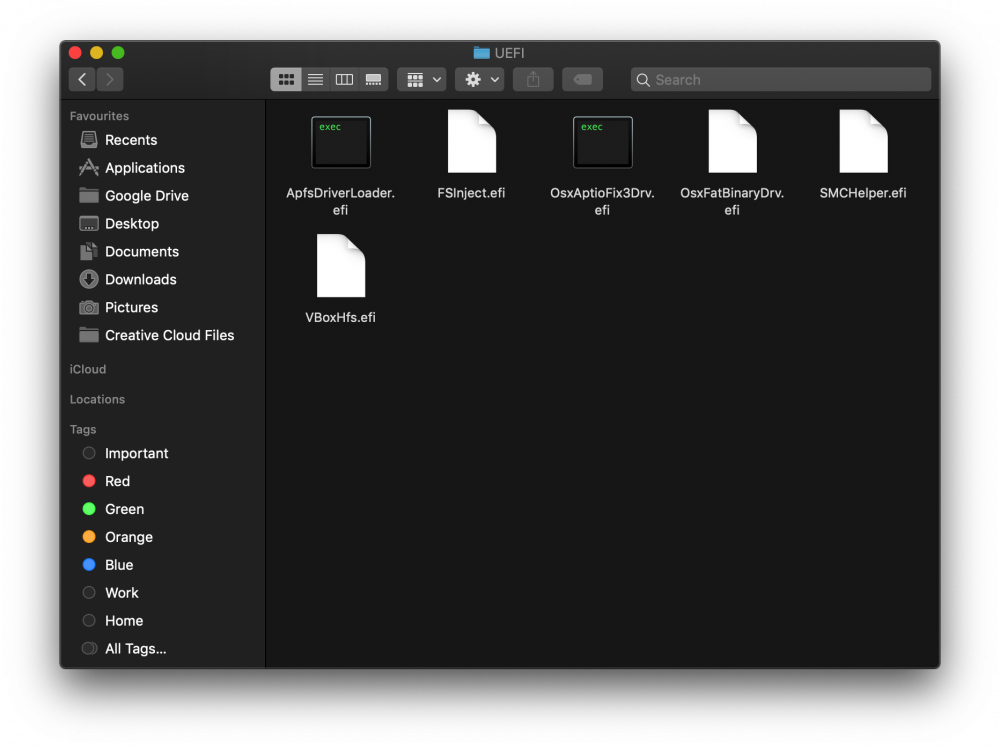Expand the iCloud sidebar section
1000x748 pixels.
[x=88, y=369]
